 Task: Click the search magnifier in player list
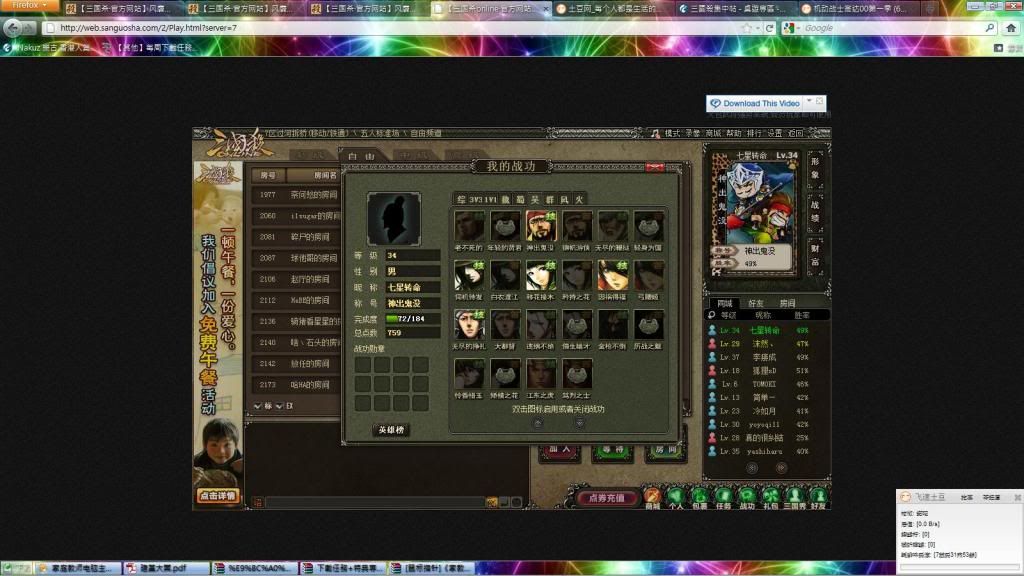[712, 315]
